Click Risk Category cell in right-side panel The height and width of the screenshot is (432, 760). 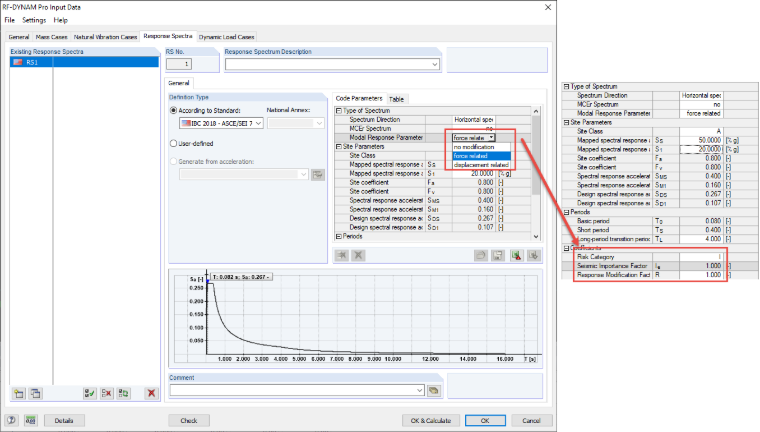(701, 257)
